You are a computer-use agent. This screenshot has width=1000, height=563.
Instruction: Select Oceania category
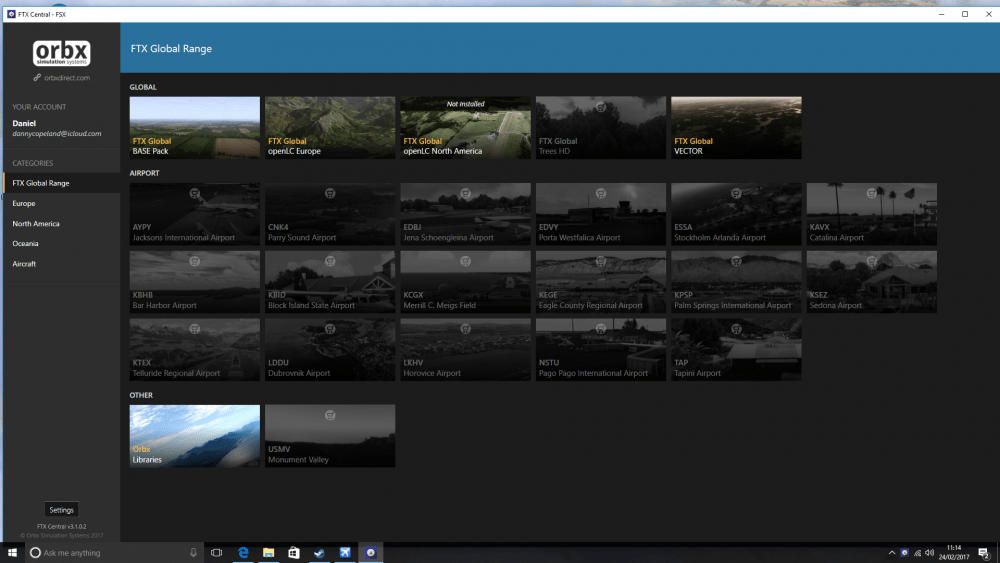[62, 244]
